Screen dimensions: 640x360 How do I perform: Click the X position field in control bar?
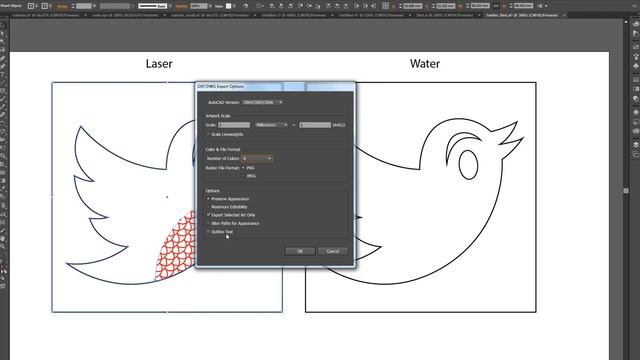pyautogui.click(x=412, y=6)
